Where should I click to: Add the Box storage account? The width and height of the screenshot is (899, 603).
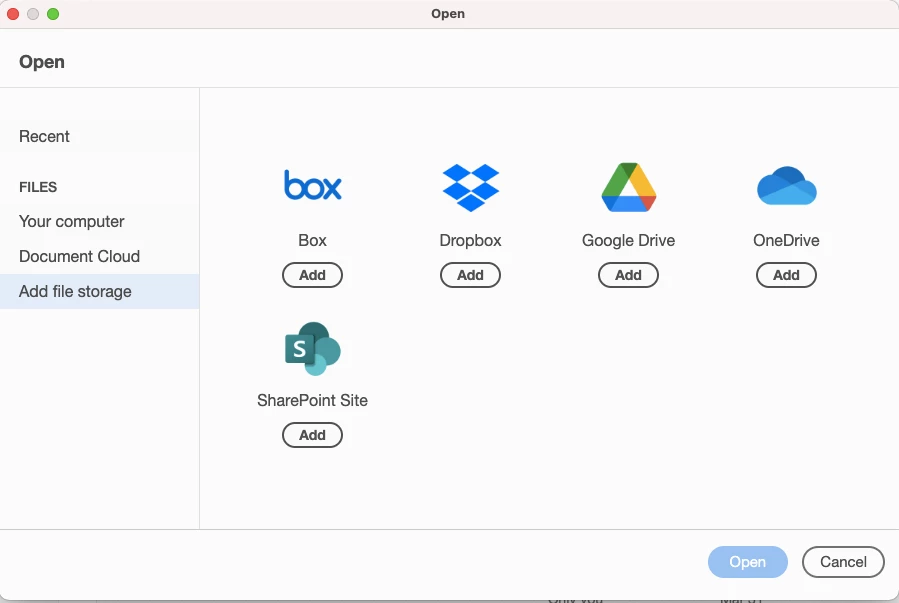(x=312, y=275)
